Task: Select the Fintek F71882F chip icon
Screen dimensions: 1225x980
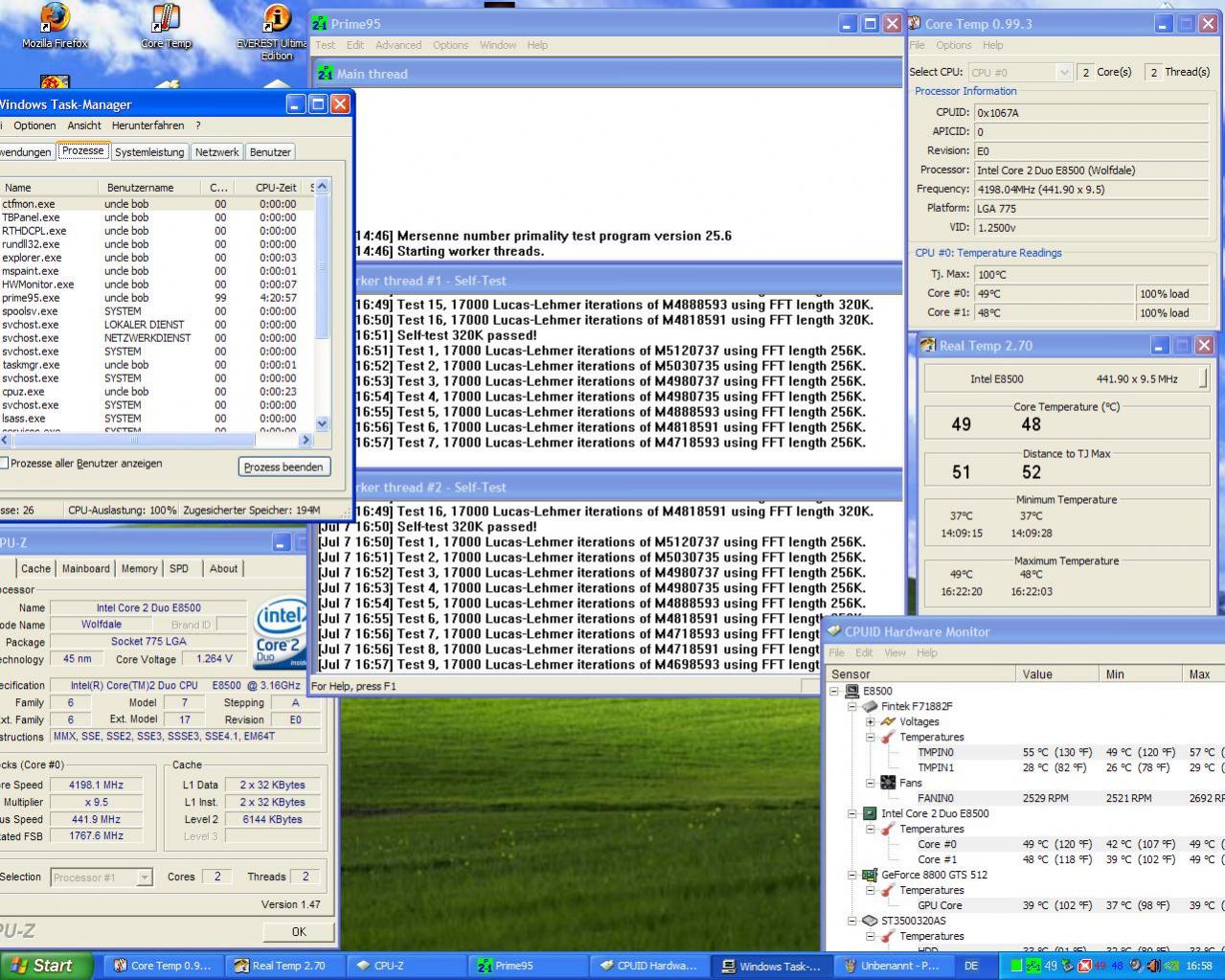Action: [870, 706]
